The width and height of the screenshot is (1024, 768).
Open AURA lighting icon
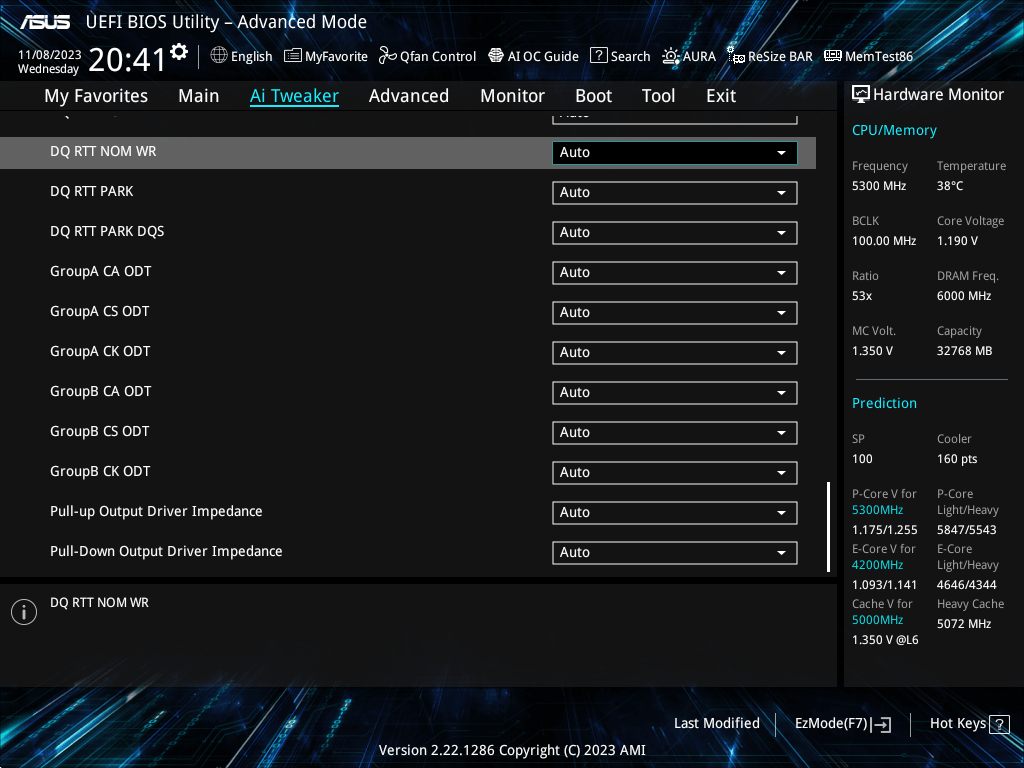point(671,56)
